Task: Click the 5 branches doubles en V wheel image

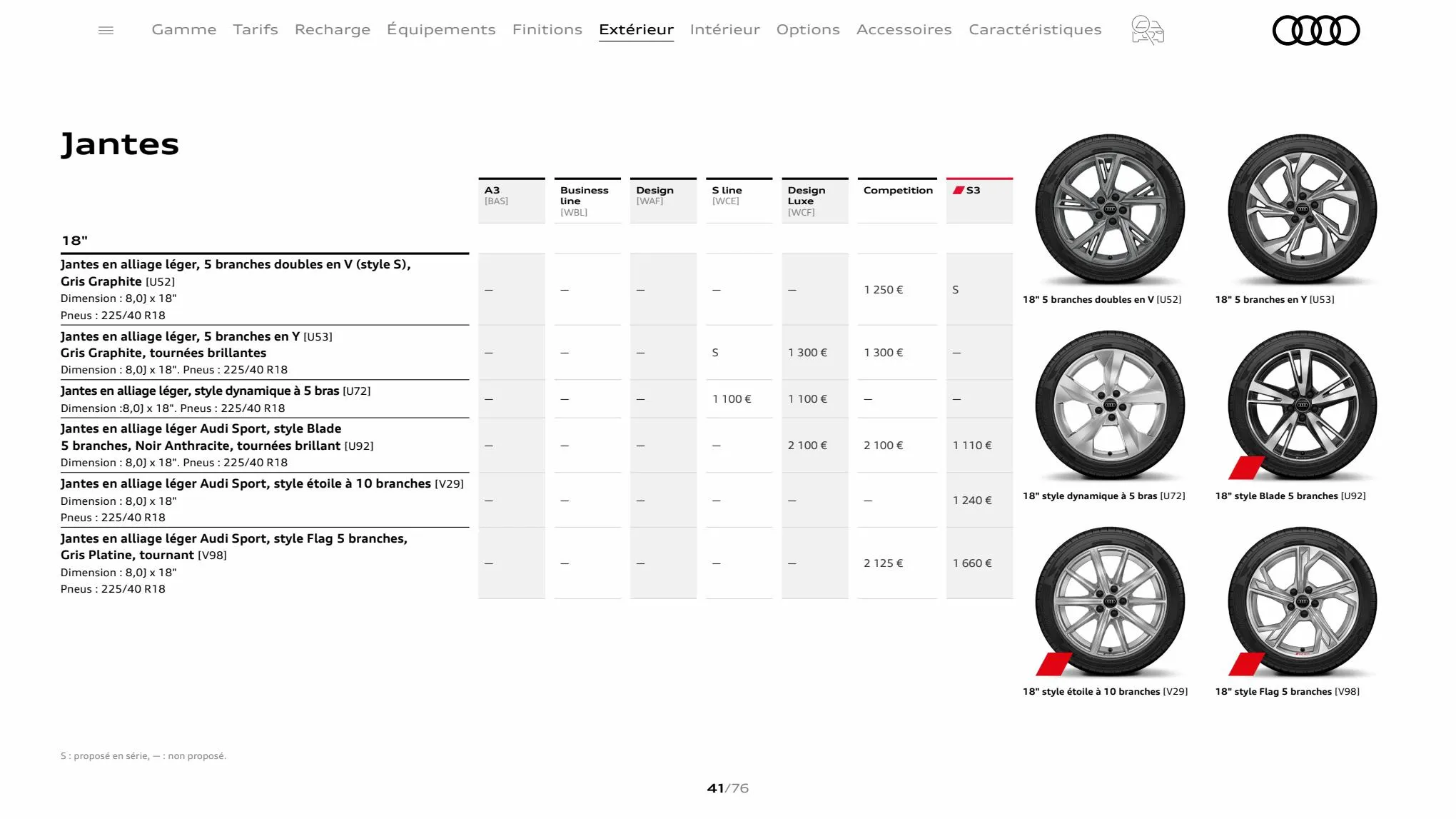Action: pos(1110,210)
